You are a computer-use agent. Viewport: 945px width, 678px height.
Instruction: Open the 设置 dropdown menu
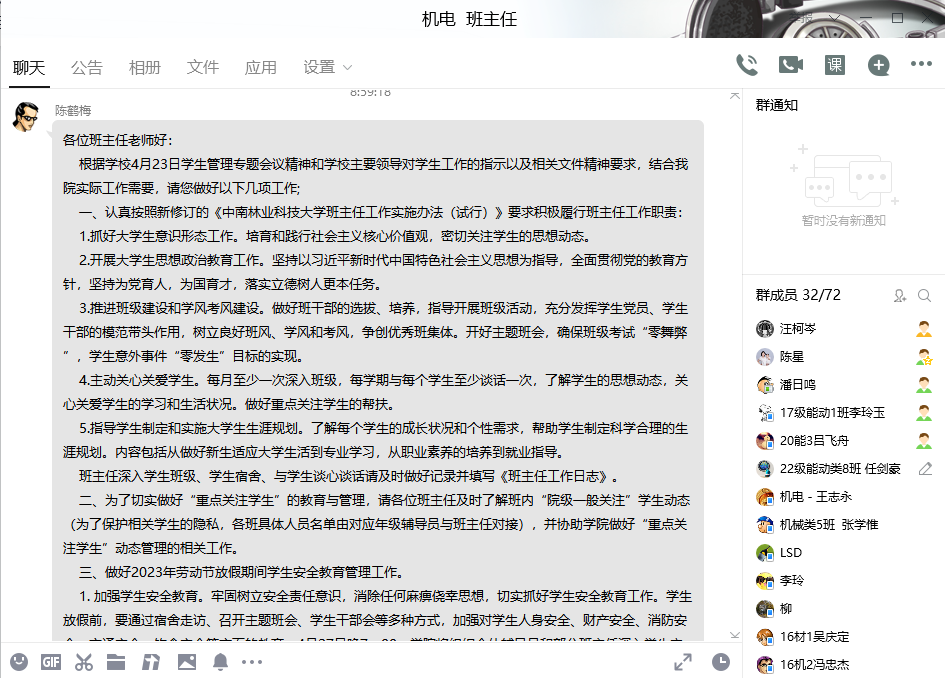[328, 67]
